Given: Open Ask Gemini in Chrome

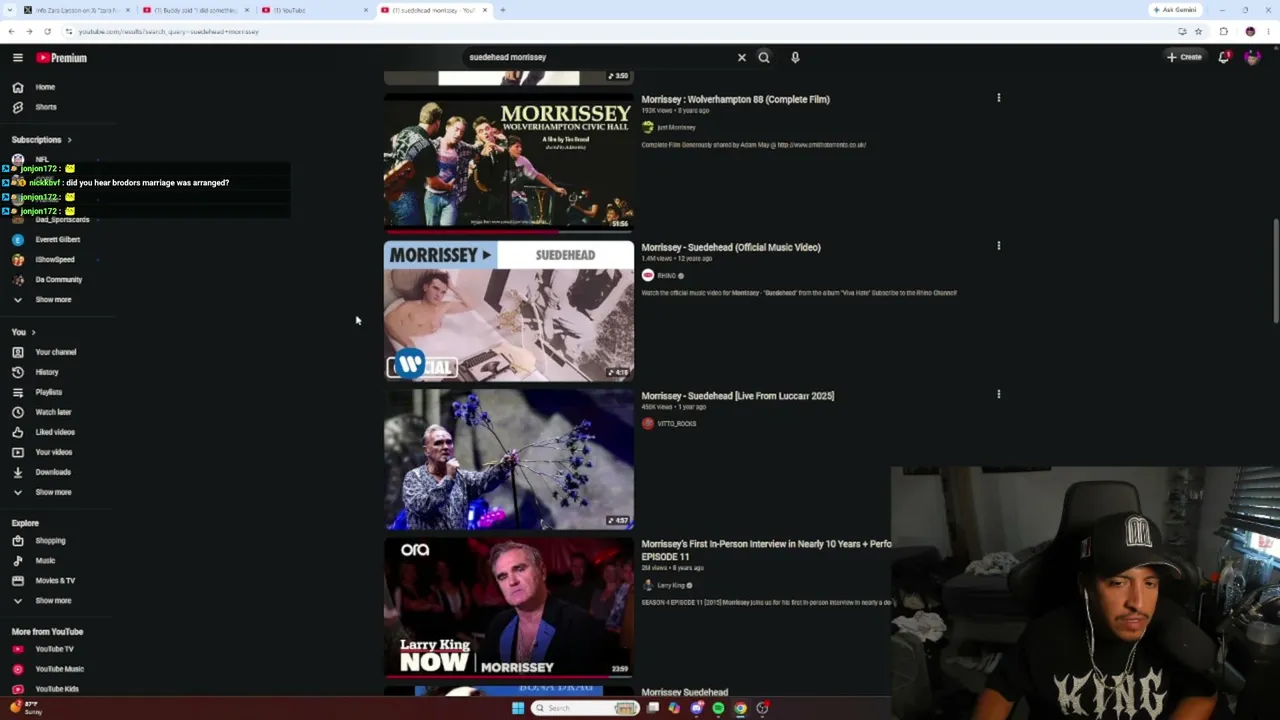Looking at the screenshot, I should [1175, 10].
